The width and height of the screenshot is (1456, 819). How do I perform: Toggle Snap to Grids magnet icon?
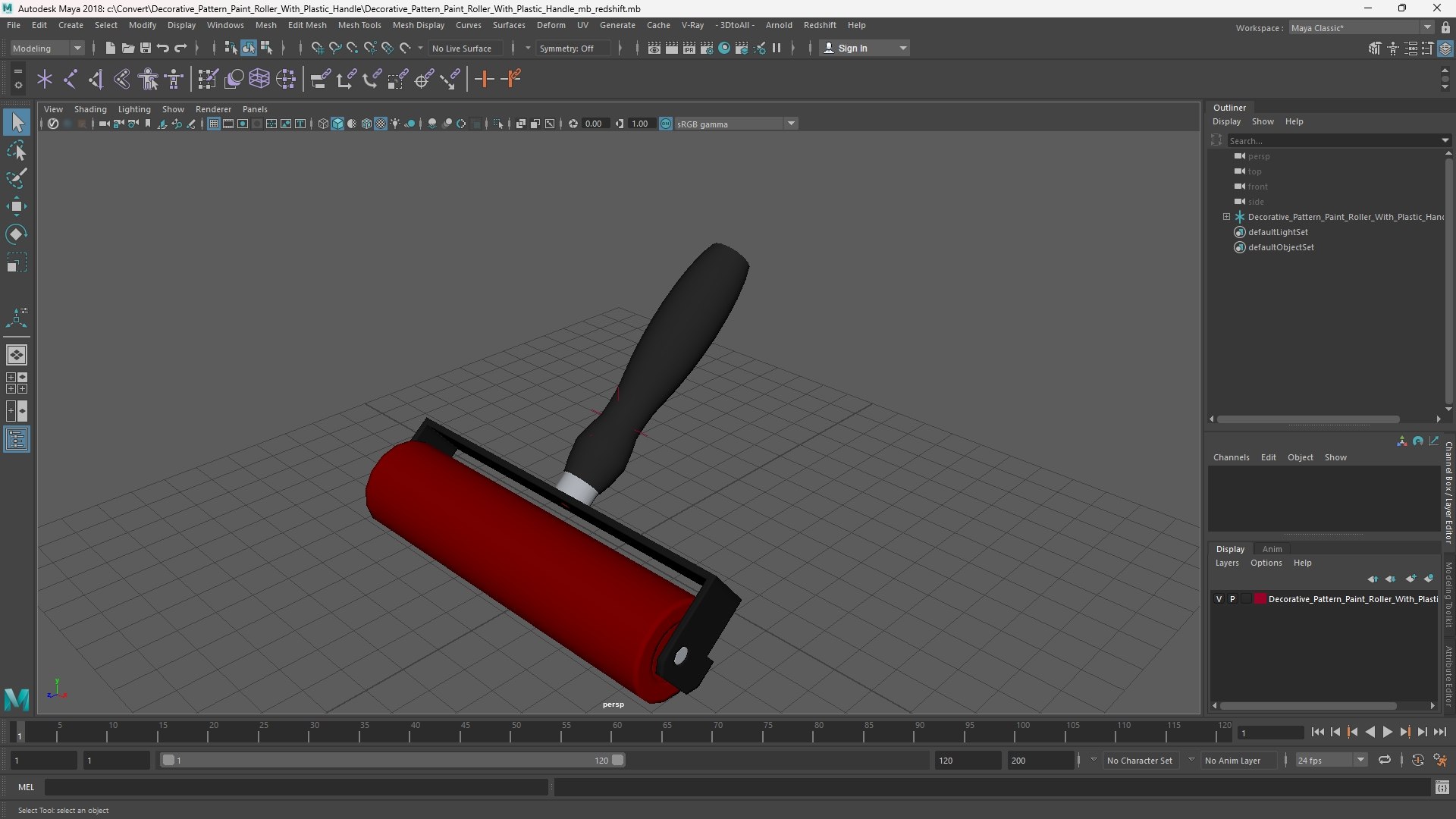[x=317, y=48]
